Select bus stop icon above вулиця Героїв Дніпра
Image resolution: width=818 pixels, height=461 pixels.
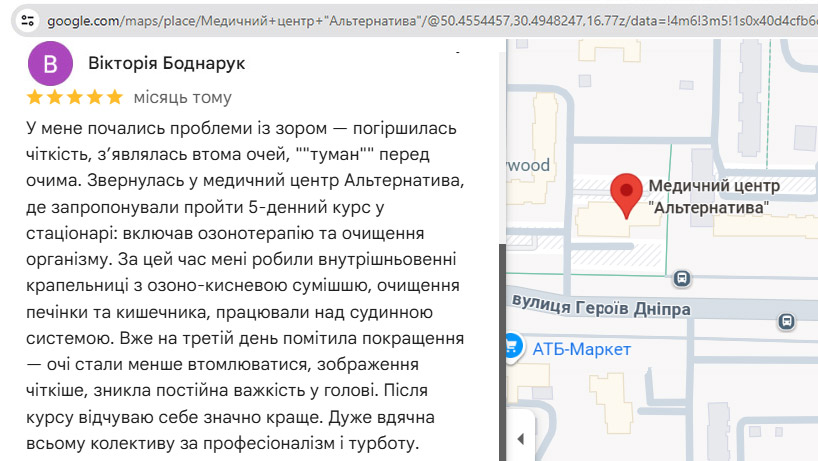[682, 278]
